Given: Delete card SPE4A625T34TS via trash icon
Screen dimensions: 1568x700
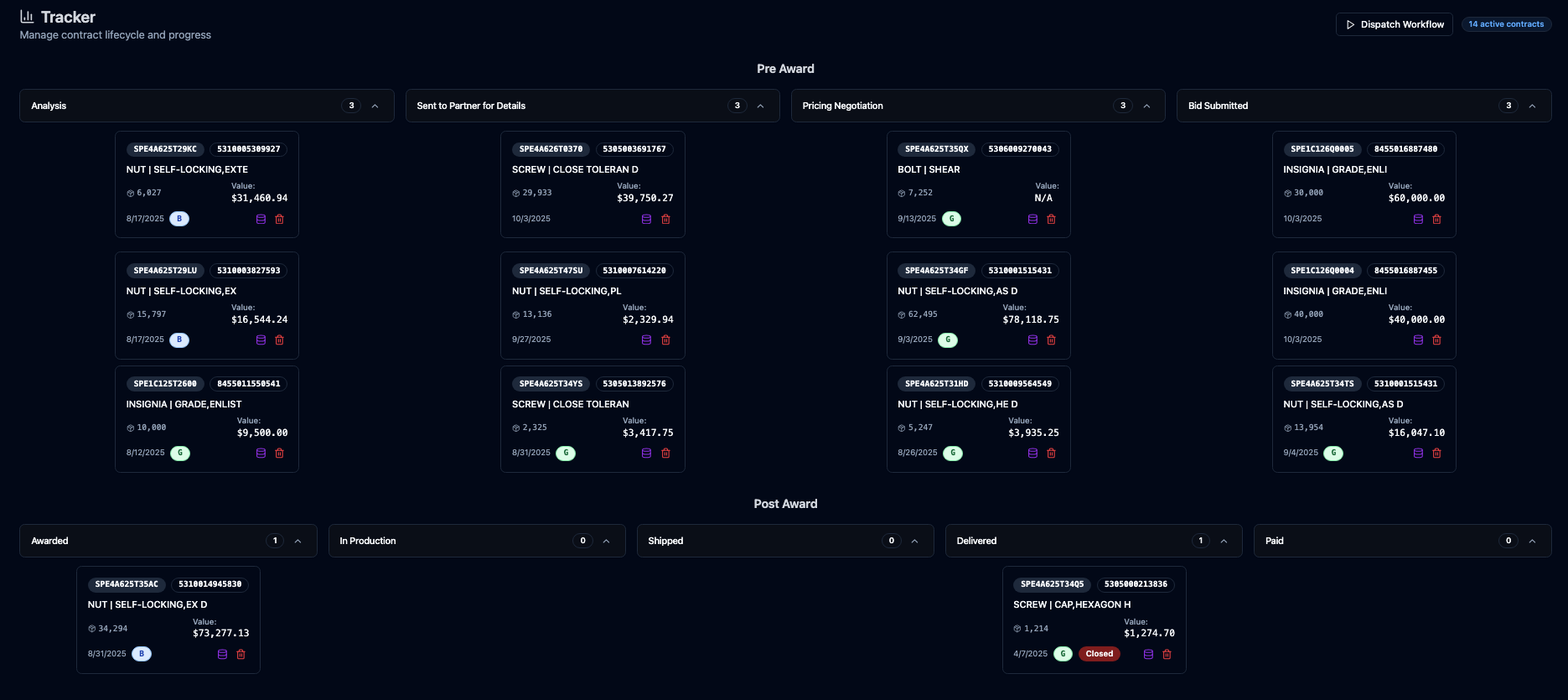Looking at the screenshot, I should [x=1436, y=453].
